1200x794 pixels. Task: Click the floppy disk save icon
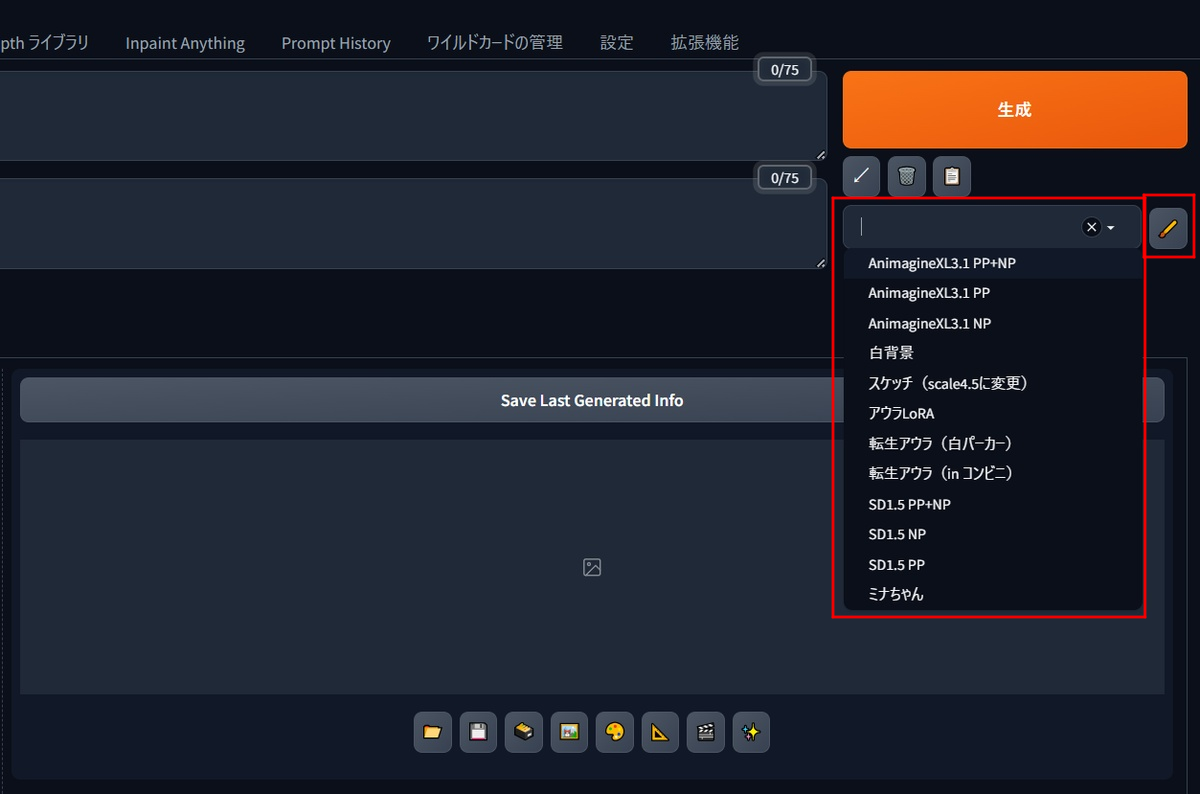point(478,732)
